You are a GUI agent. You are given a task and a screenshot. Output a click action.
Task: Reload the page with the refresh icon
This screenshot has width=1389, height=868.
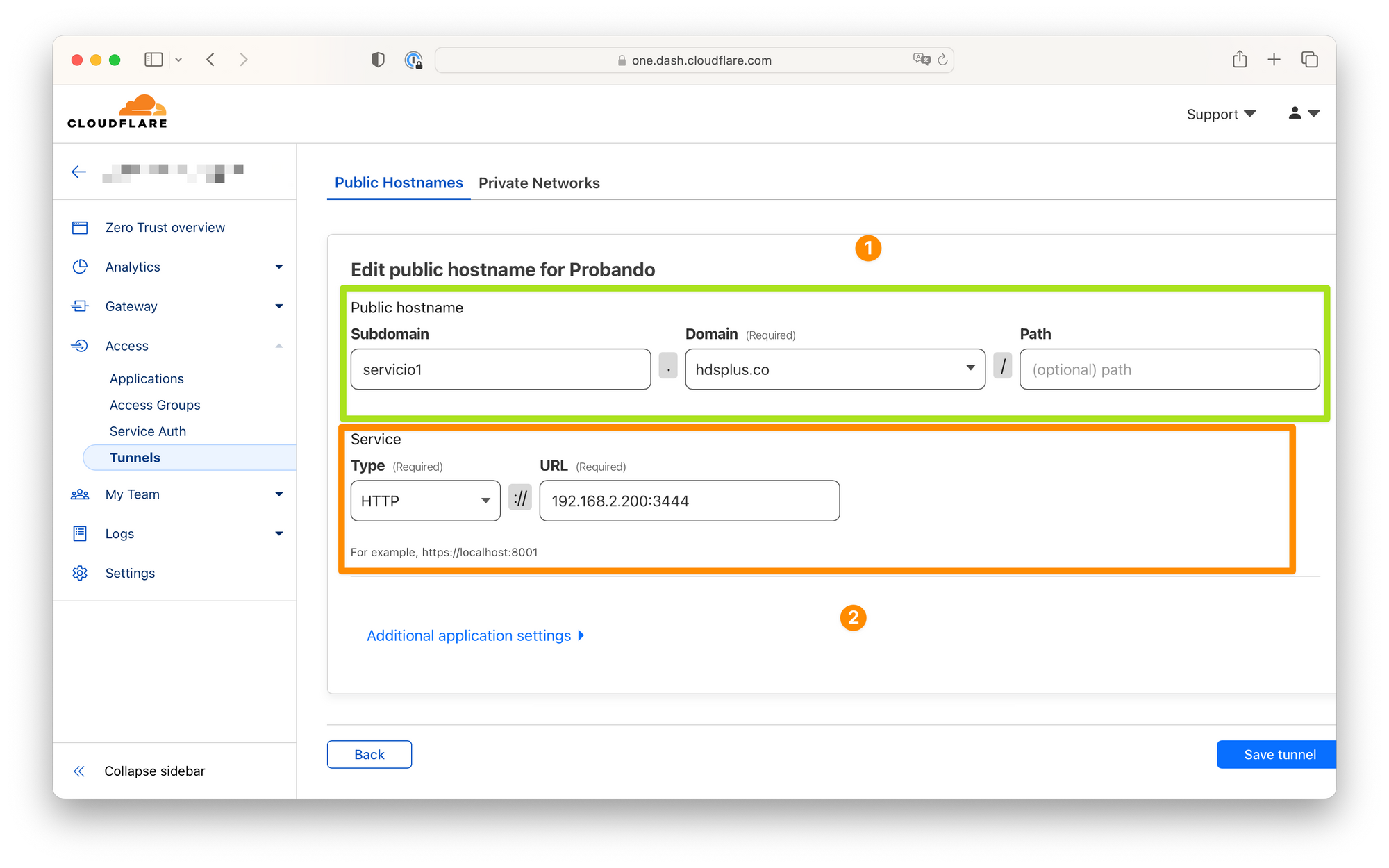pyautogui.click(x=943, y=60)
